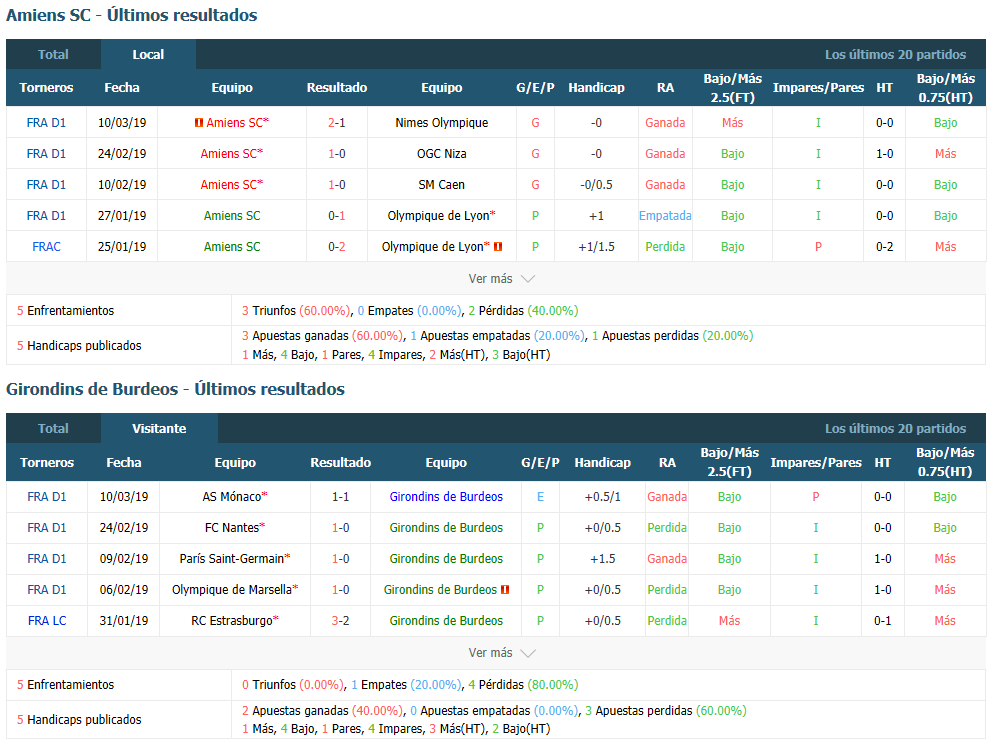Click the date 09/02/19

(123, 559)
